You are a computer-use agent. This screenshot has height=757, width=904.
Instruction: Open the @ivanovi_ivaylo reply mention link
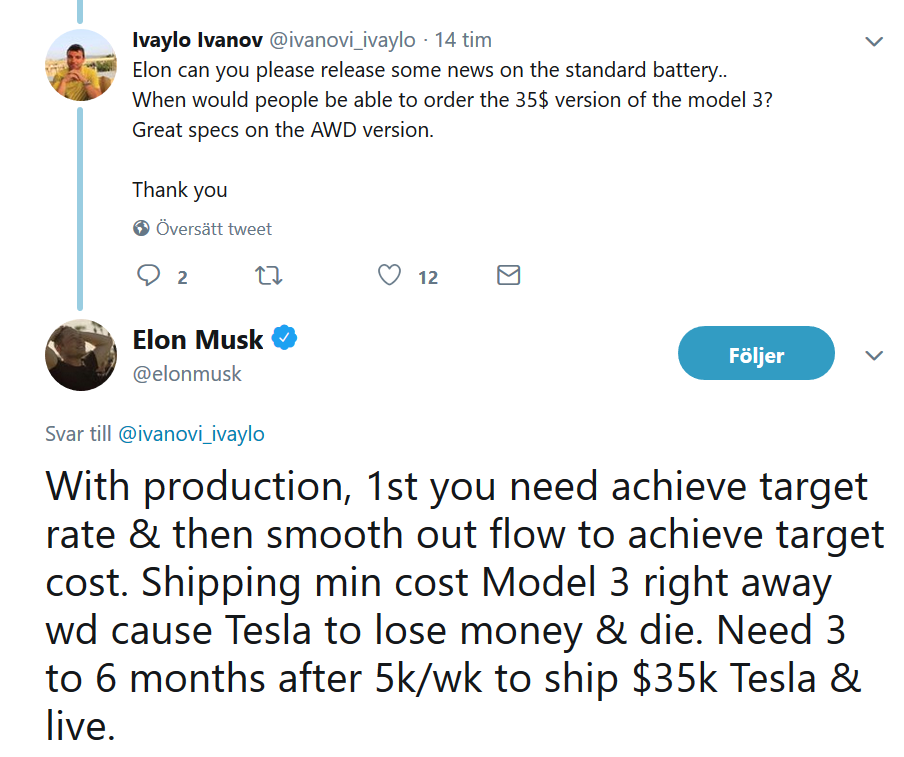191,434
